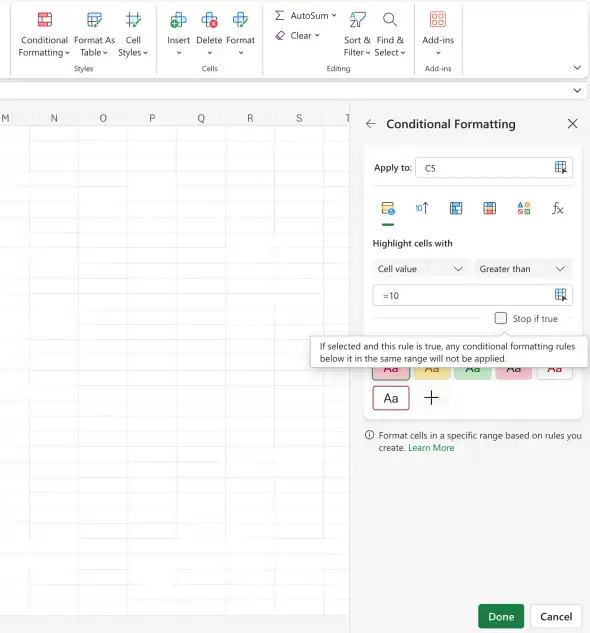590x633 pixels.
Task: Expand the AutoSum dropdown arrow
Action: click(334, 15)
